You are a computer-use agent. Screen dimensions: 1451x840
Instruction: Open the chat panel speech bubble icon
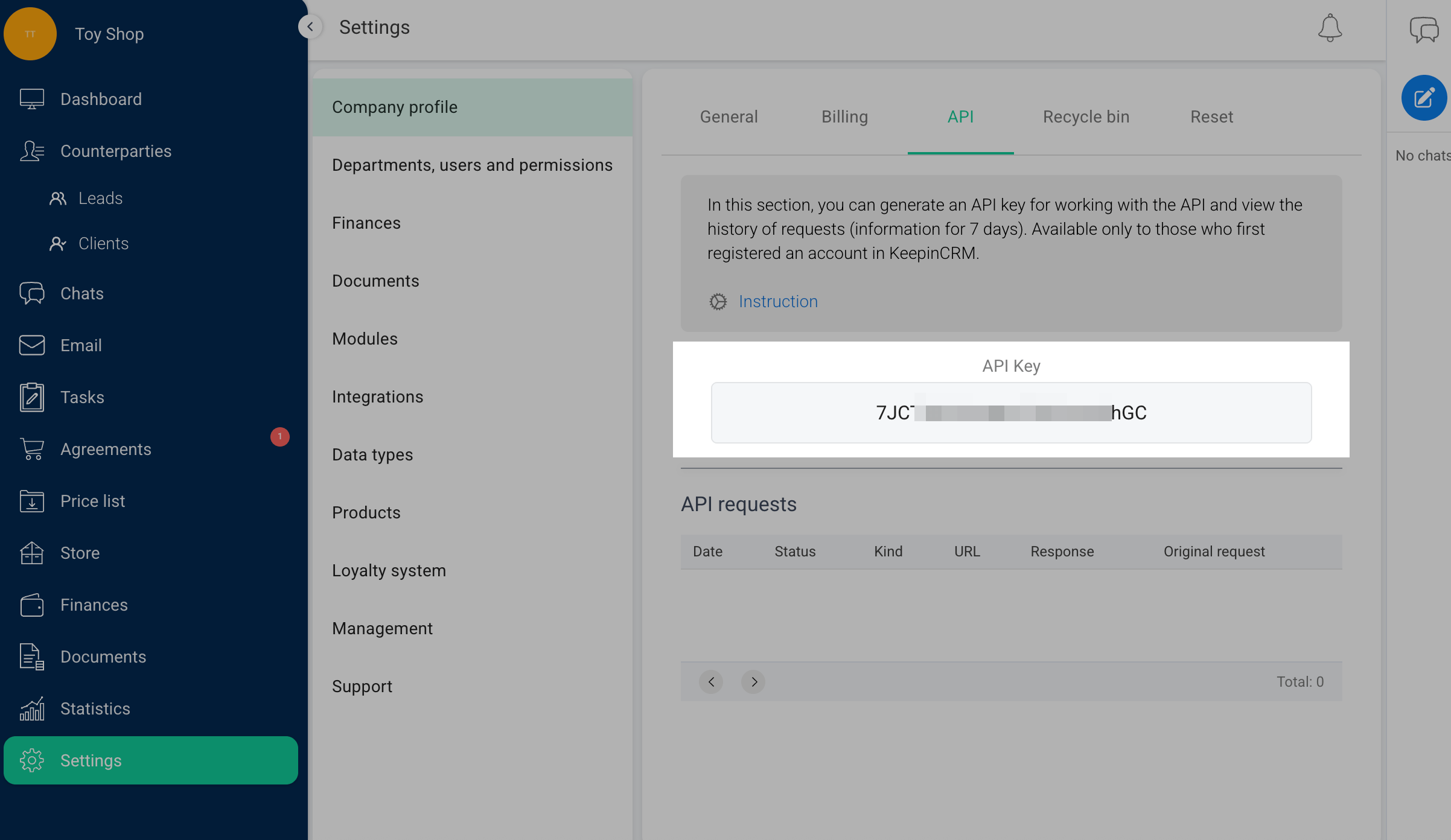[1424, 29]
